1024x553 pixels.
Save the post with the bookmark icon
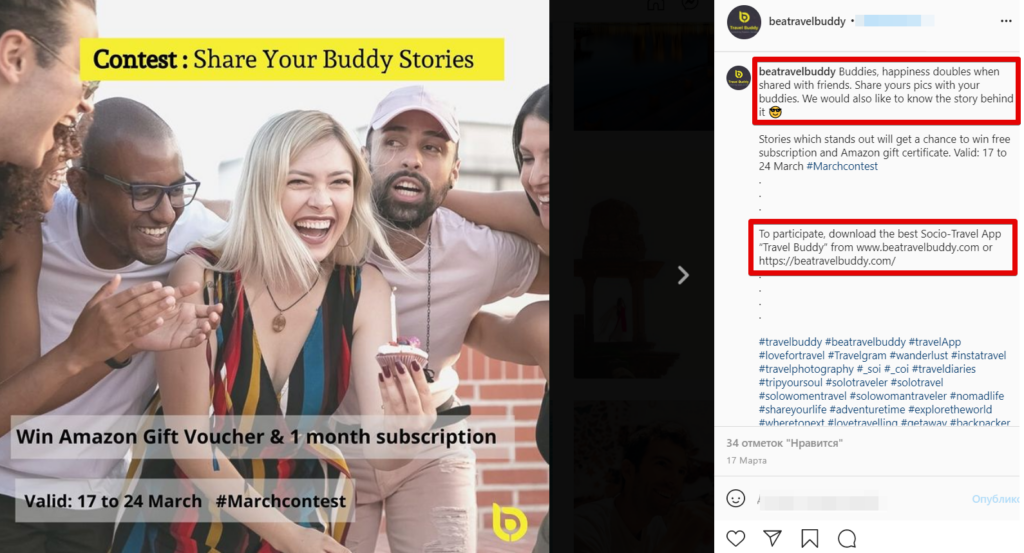(x=809, y=538)
